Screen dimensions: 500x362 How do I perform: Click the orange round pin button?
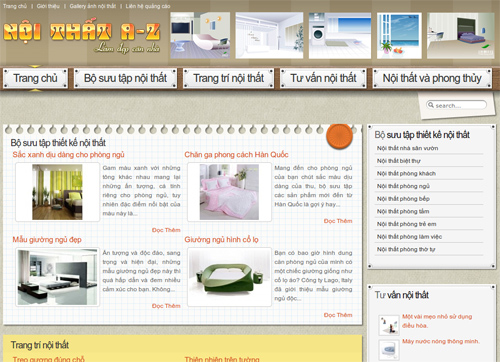339,136
